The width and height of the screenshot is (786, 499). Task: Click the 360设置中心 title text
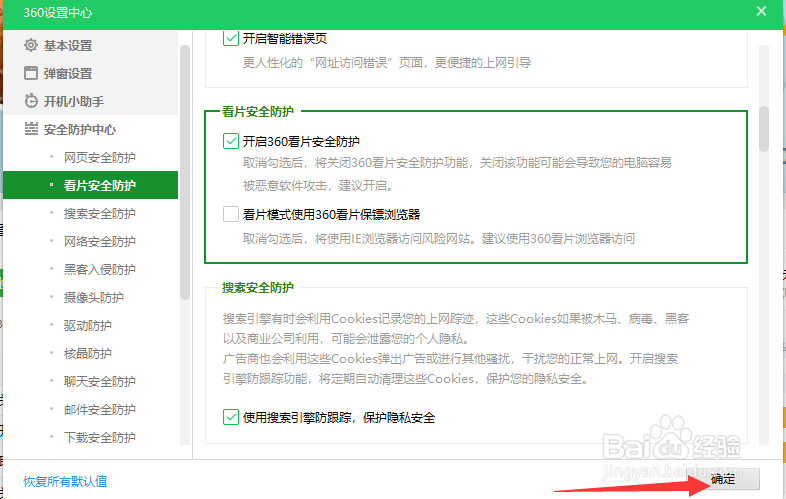coord(58,13)
